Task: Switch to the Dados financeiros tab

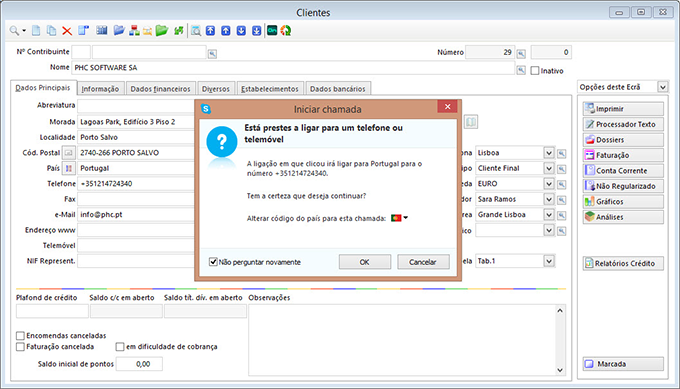Action: point(160,88)
